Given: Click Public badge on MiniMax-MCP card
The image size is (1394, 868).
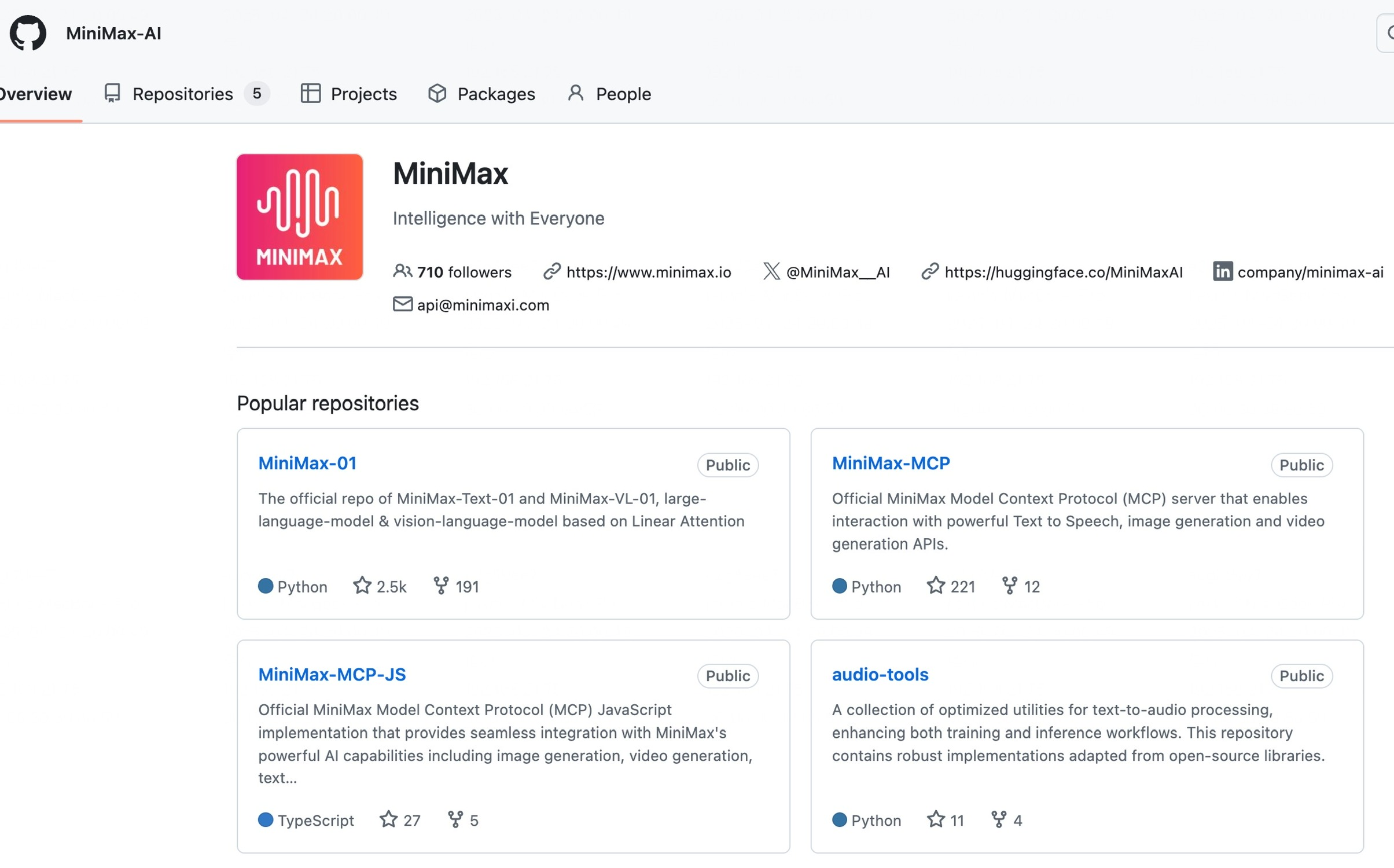Looking at the screenshot, I should tap(1302, 465).
